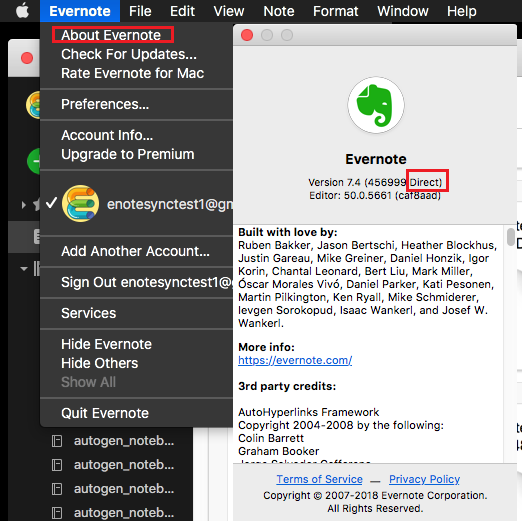
Task: Open the Format menu
Action: tap(335, 11)
